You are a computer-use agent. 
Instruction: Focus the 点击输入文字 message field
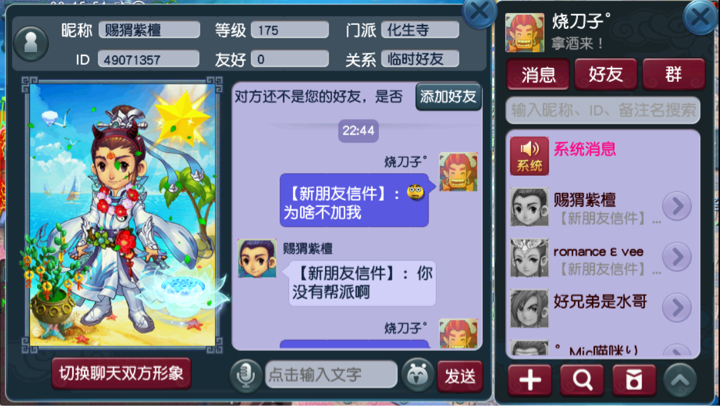331,374
